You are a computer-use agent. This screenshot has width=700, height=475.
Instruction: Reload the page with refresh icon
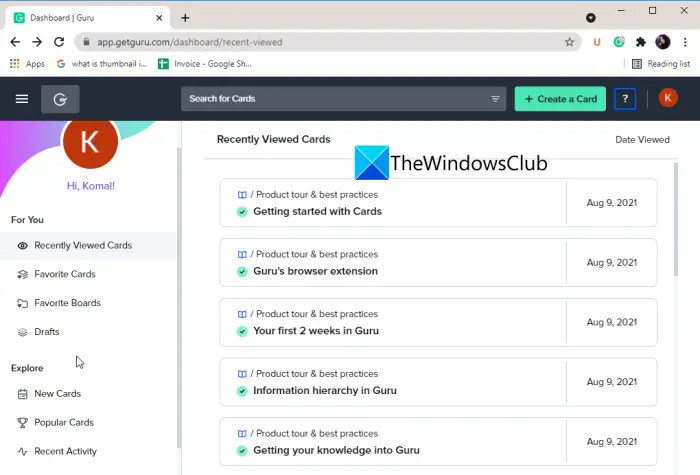pyautogui.click(x=59, y=42)
